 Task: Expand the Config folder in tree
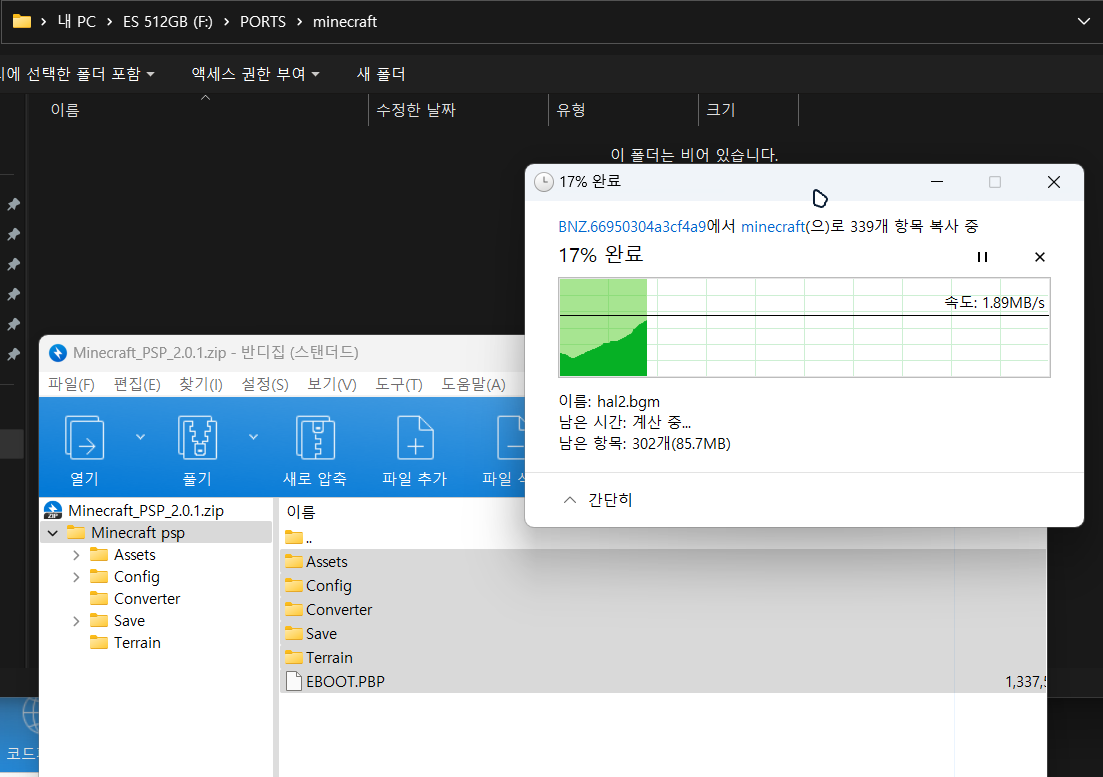pos(76,577)
